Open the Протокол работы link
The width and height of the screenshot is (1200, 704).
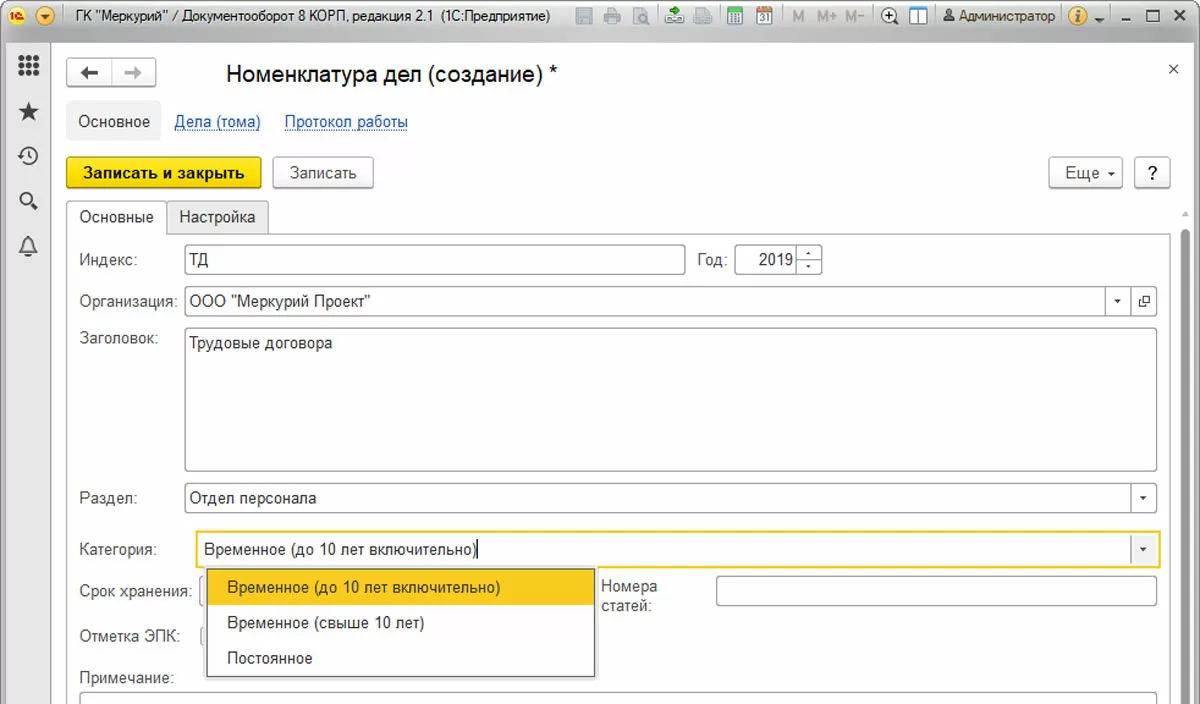(x=346, y=122)
